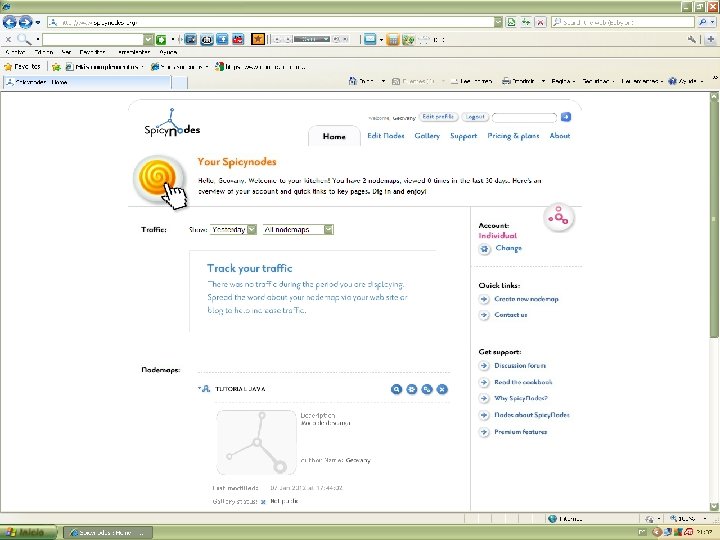This screenshot has height=540, width=720.
Task: Open the Home tab
Action: pos(334,136)
